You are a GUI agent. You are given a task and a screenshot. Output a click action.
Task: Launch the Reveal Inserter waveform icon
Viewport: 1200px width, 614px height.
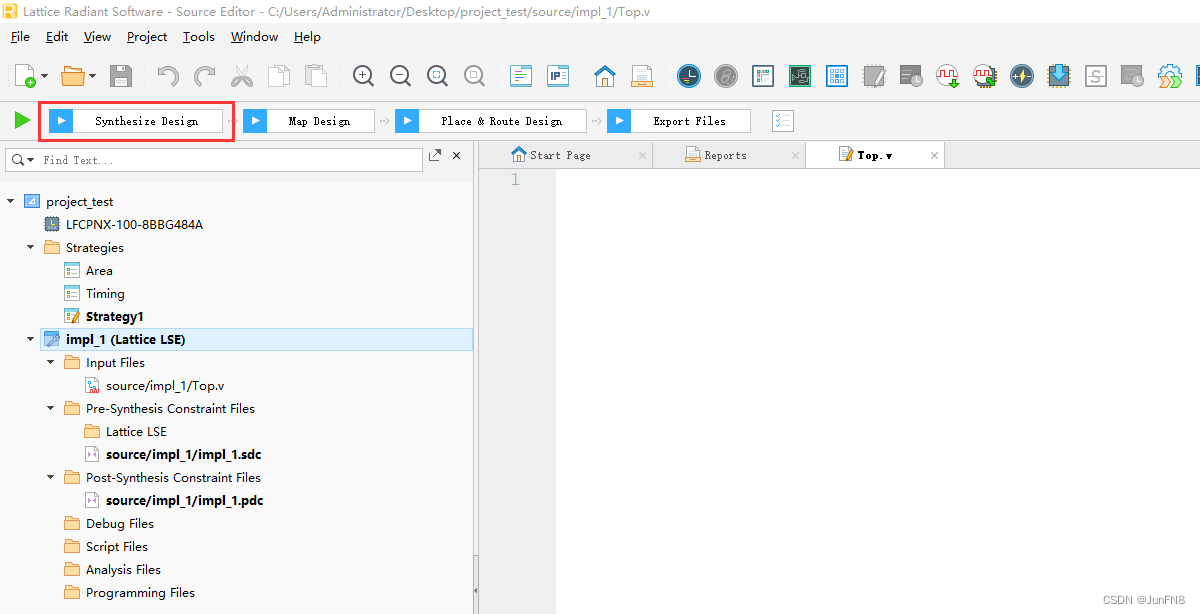coord(947,75)
